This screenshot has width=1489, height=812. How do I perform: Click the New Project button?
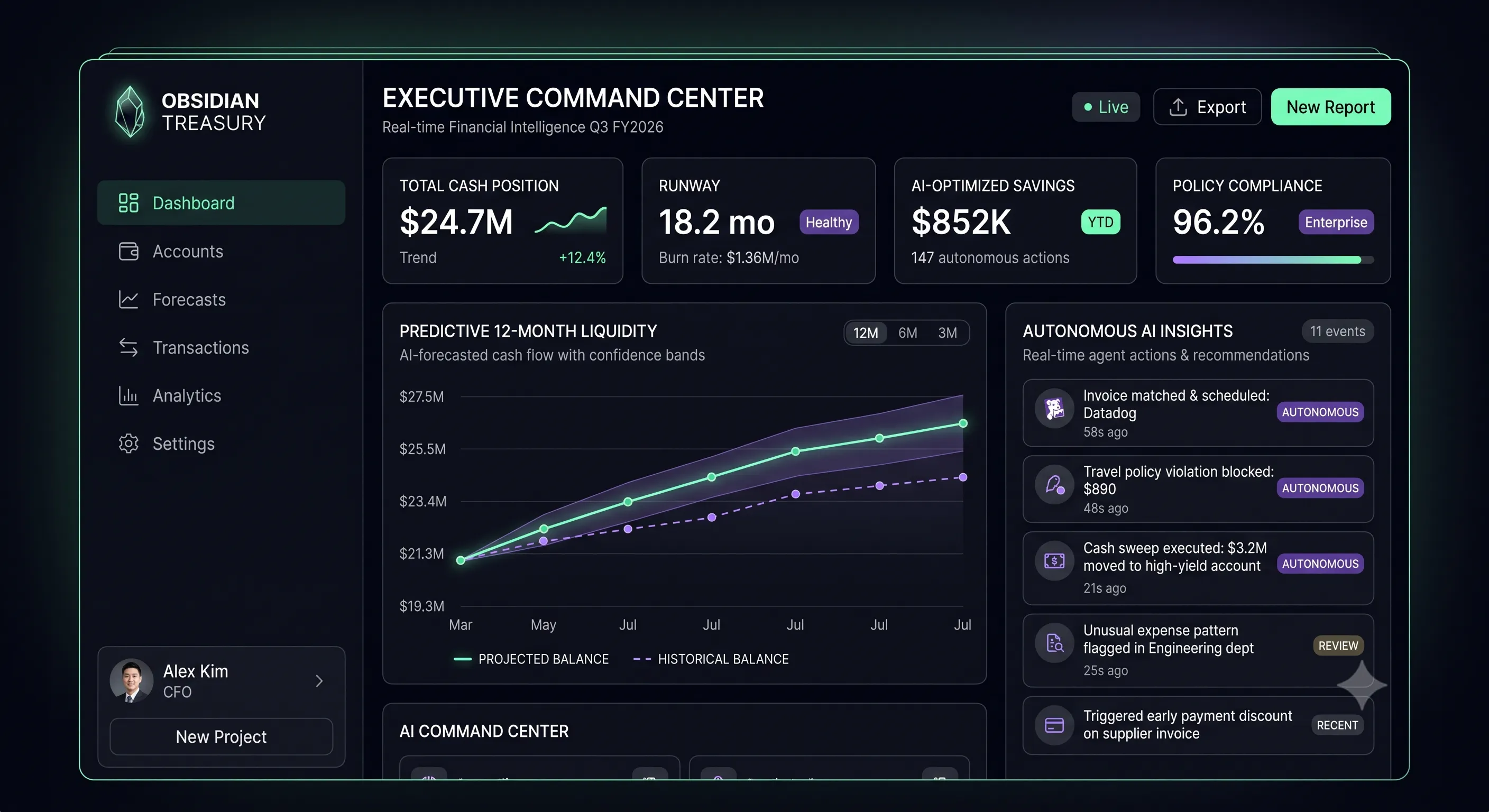[x=222, y=736]
